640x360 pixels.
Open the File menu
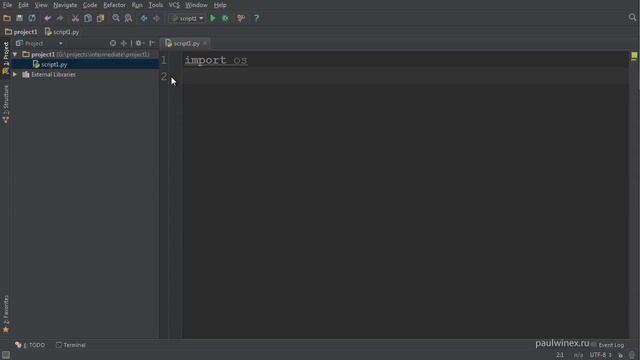click(7, 5)
